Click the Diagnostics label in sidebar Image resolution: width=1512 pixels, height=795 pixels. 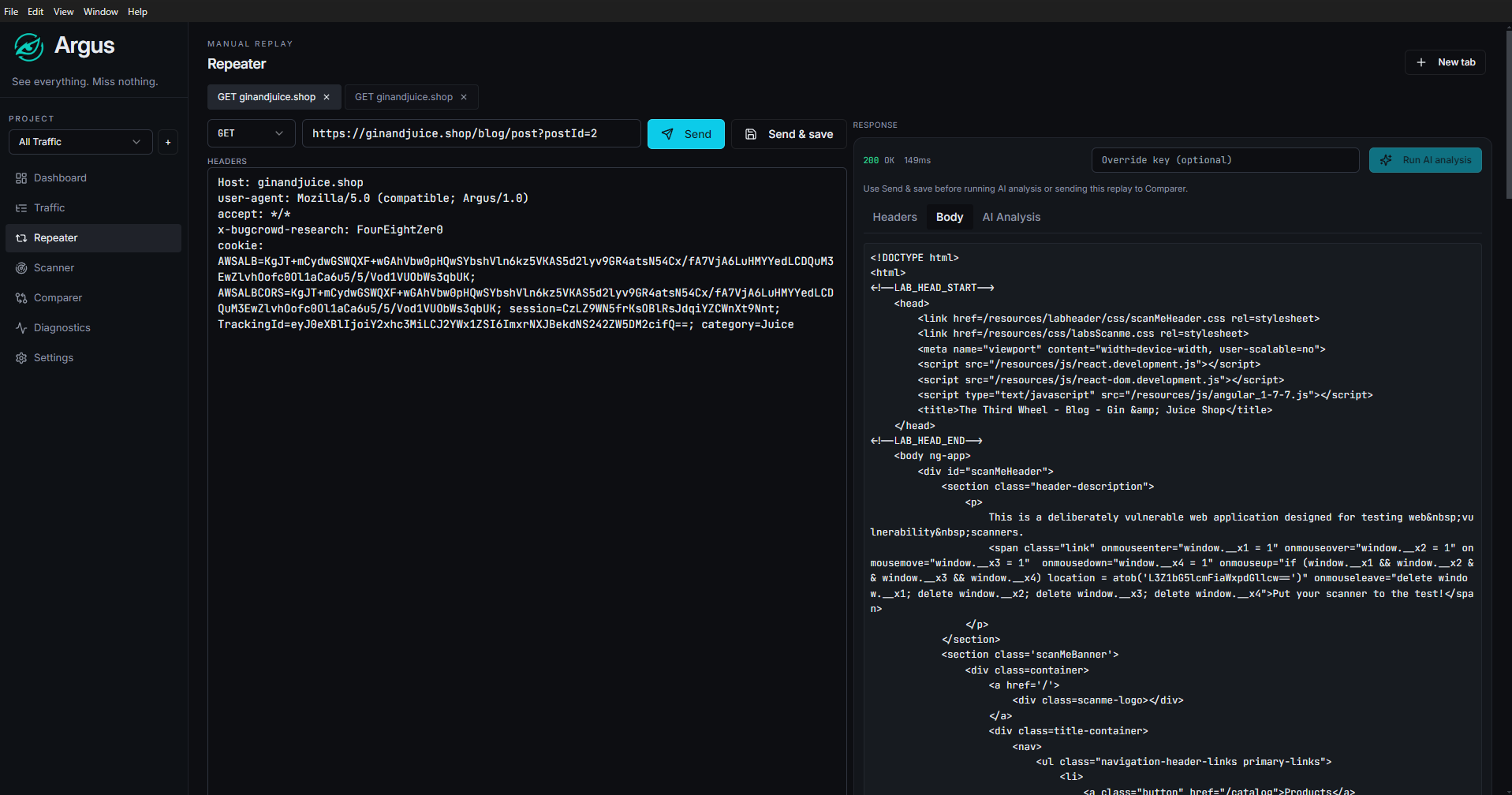[62, 328]
